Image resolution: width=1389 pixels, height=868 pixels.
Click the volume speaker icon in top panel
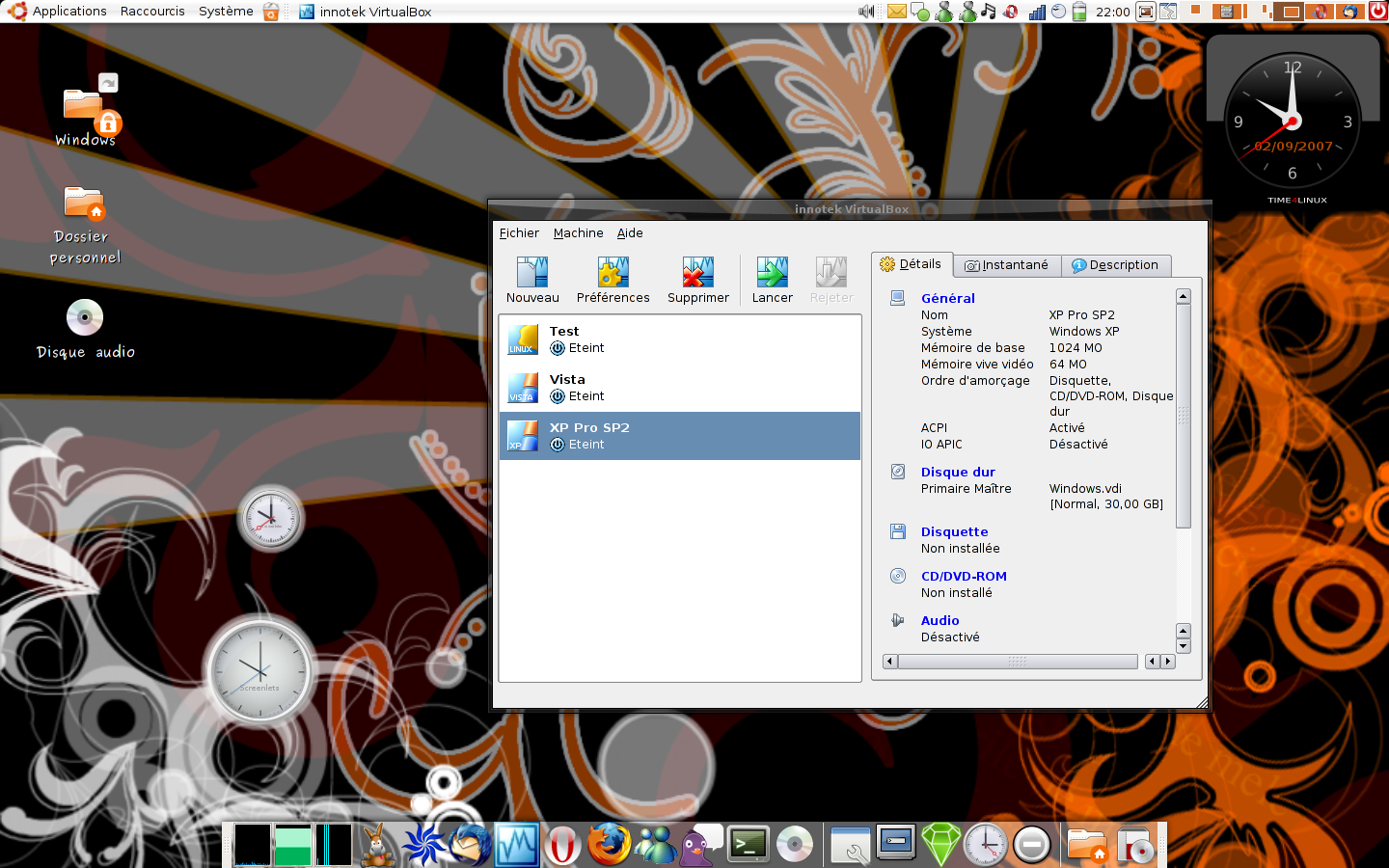(x=866, y=12)
